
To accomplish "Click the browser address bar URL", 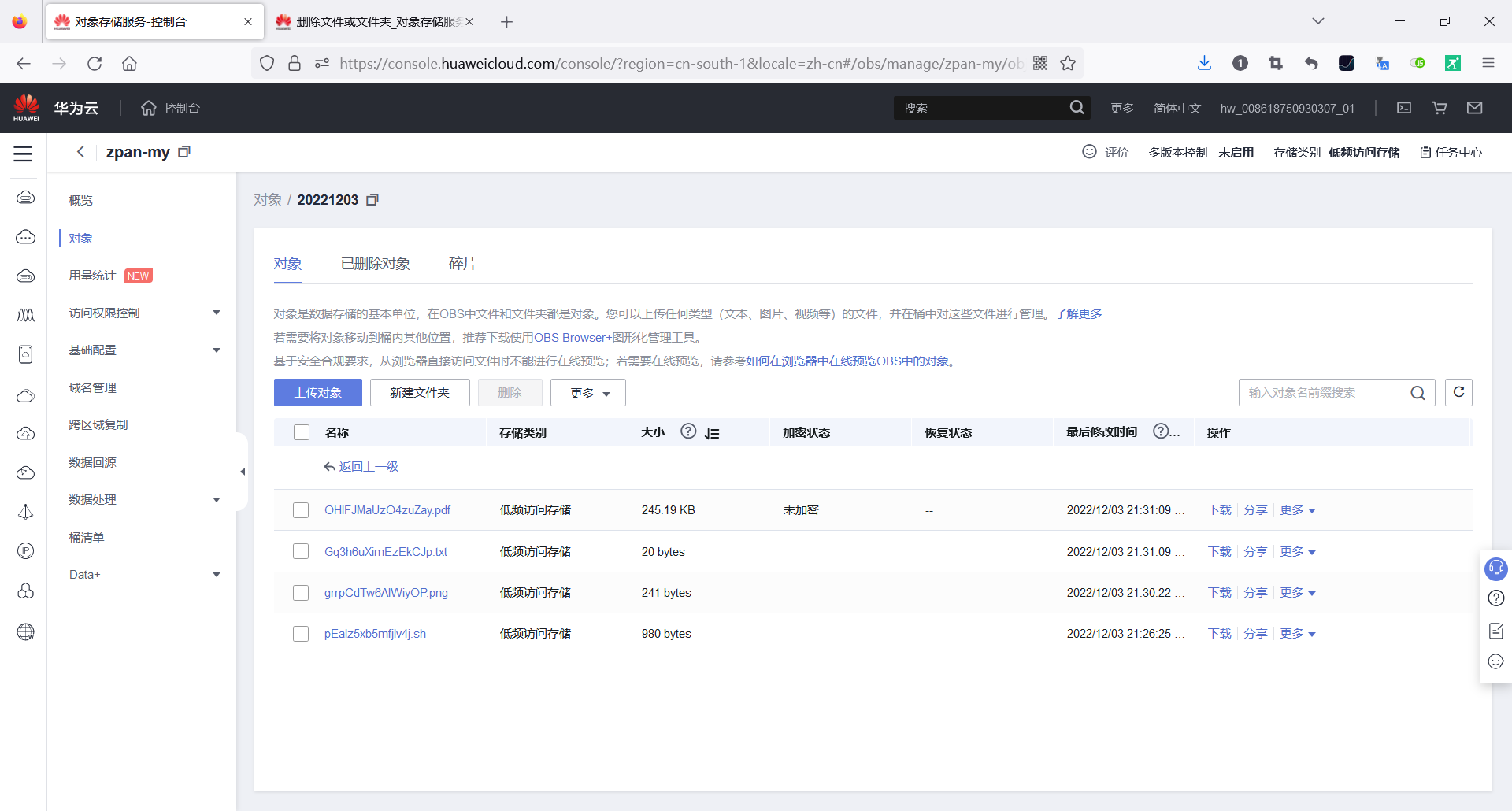I will point(681,63).
